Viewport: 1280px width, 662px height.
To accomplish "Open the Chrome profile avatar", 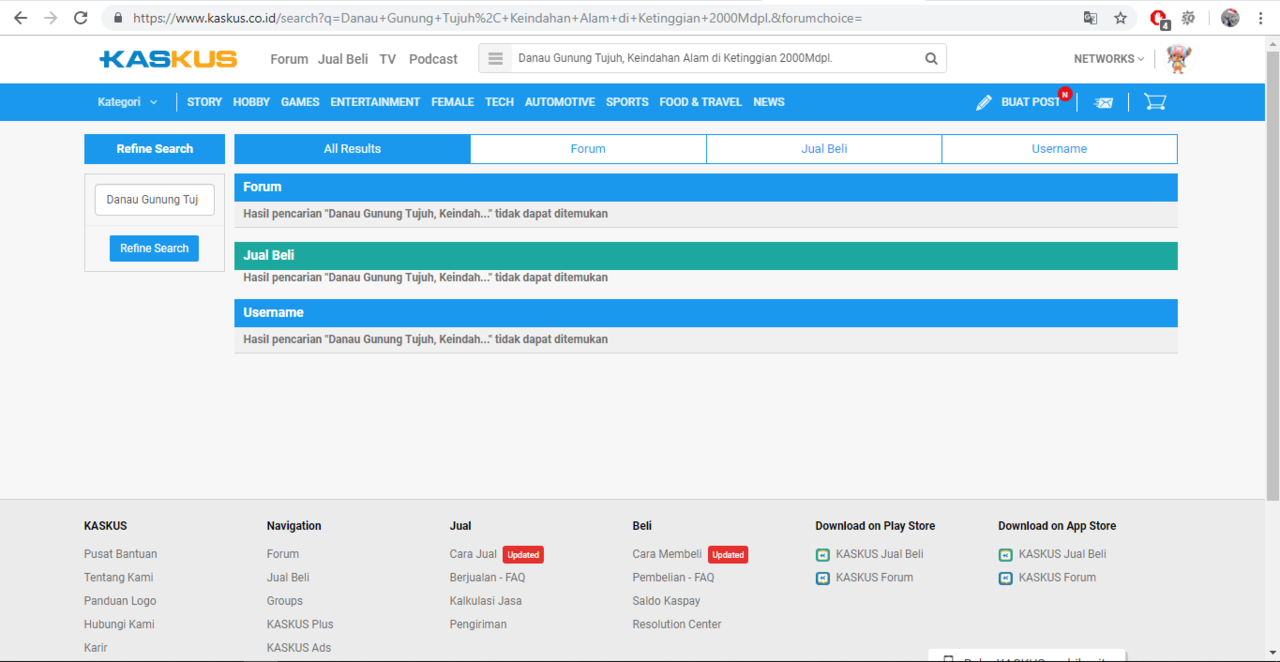I will 1230,18.
